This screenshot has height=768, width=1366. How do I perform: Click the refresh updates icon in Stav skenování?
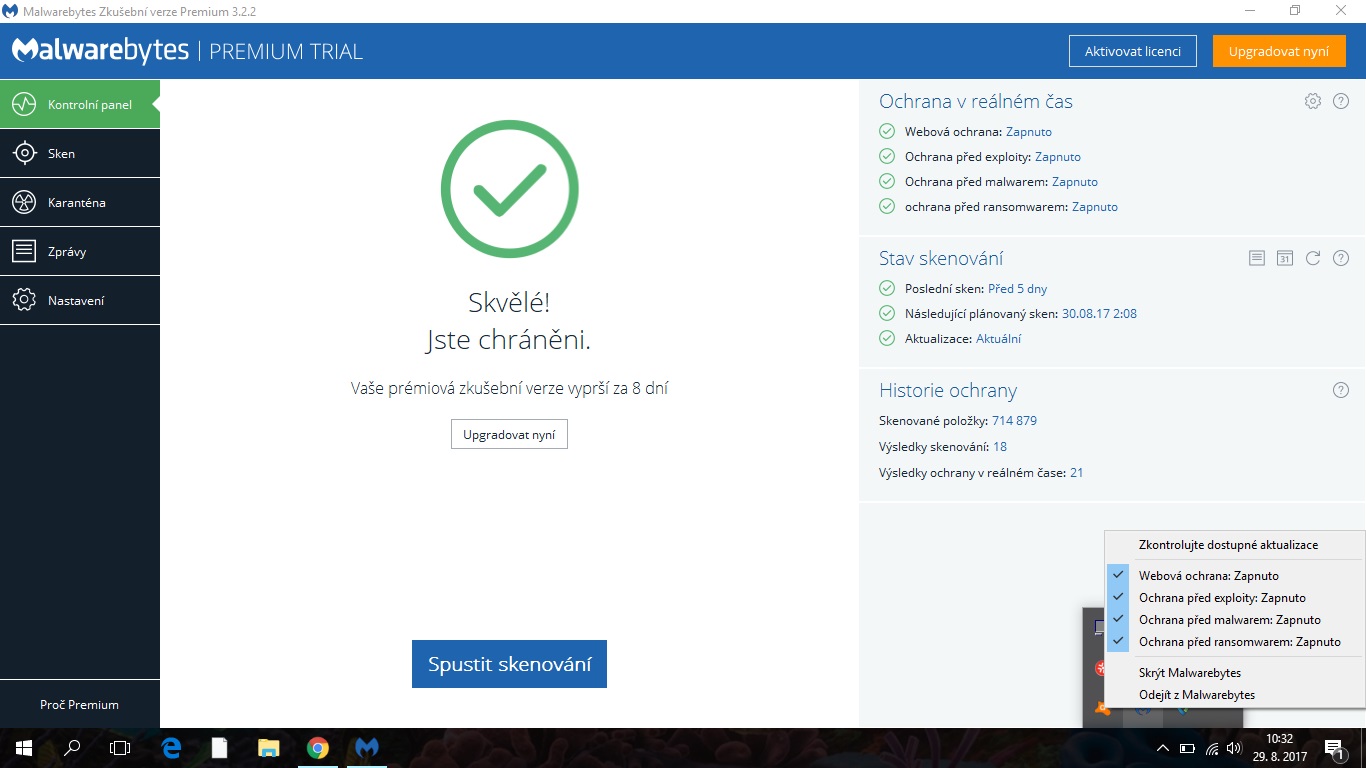1313,258
